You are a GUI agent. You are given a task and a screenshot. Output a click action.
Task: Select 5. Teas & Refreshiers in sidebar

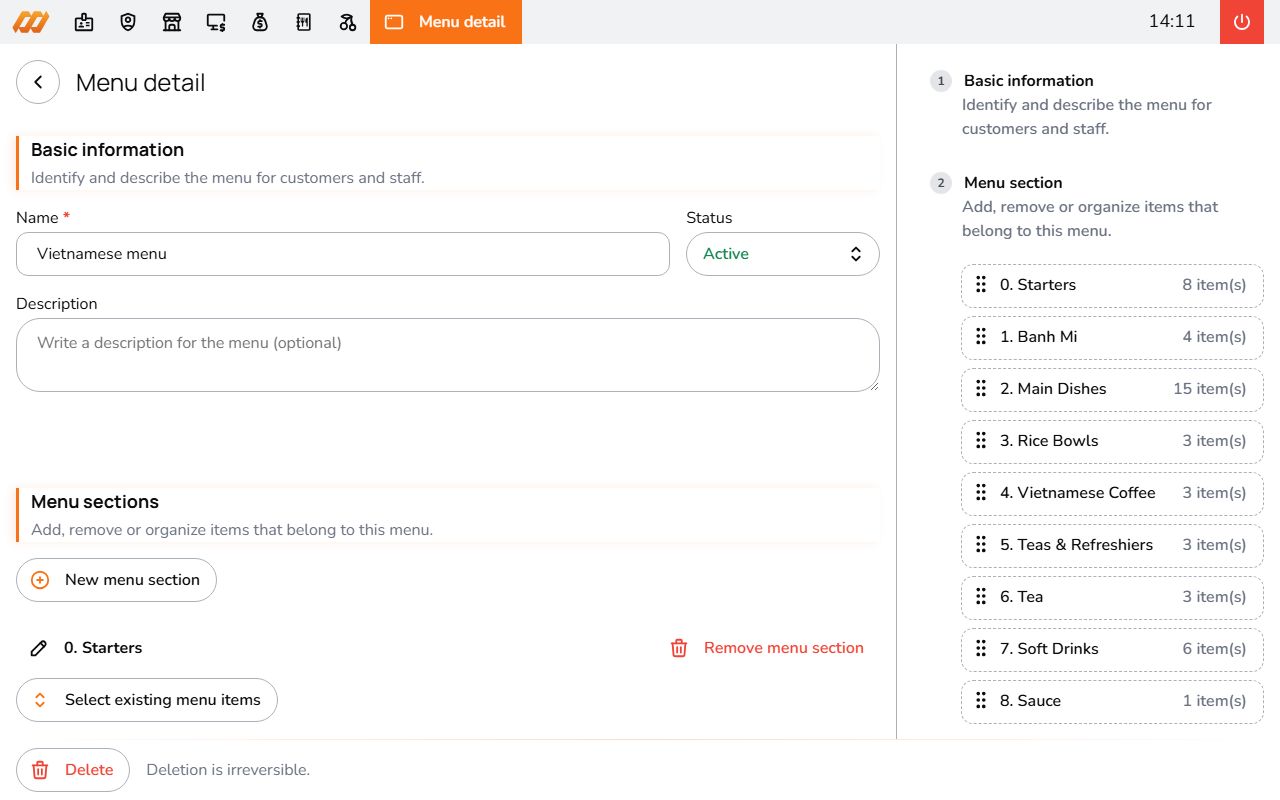point(1112,545)
